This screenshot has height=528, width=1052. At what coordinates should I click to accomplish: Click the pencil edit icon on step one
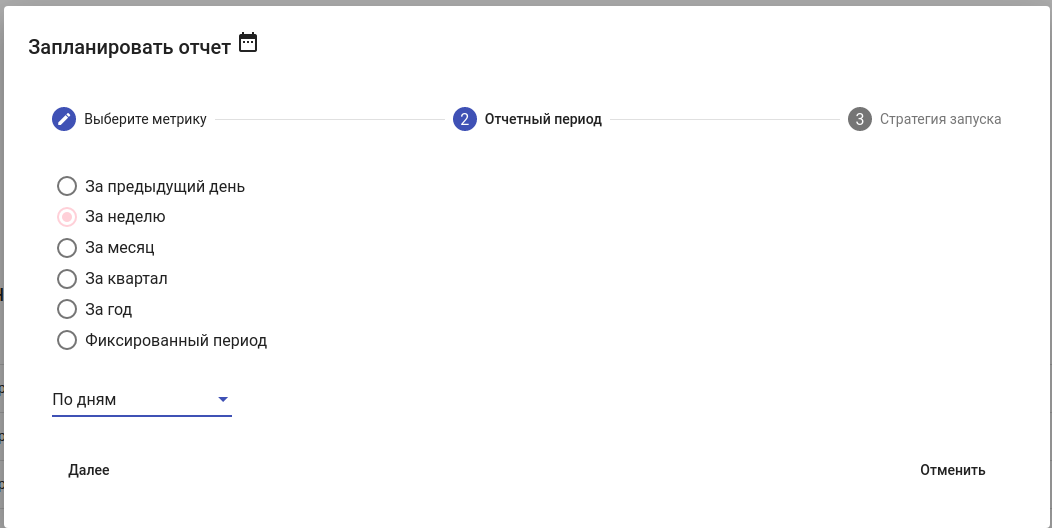click(x=64, y=119)
